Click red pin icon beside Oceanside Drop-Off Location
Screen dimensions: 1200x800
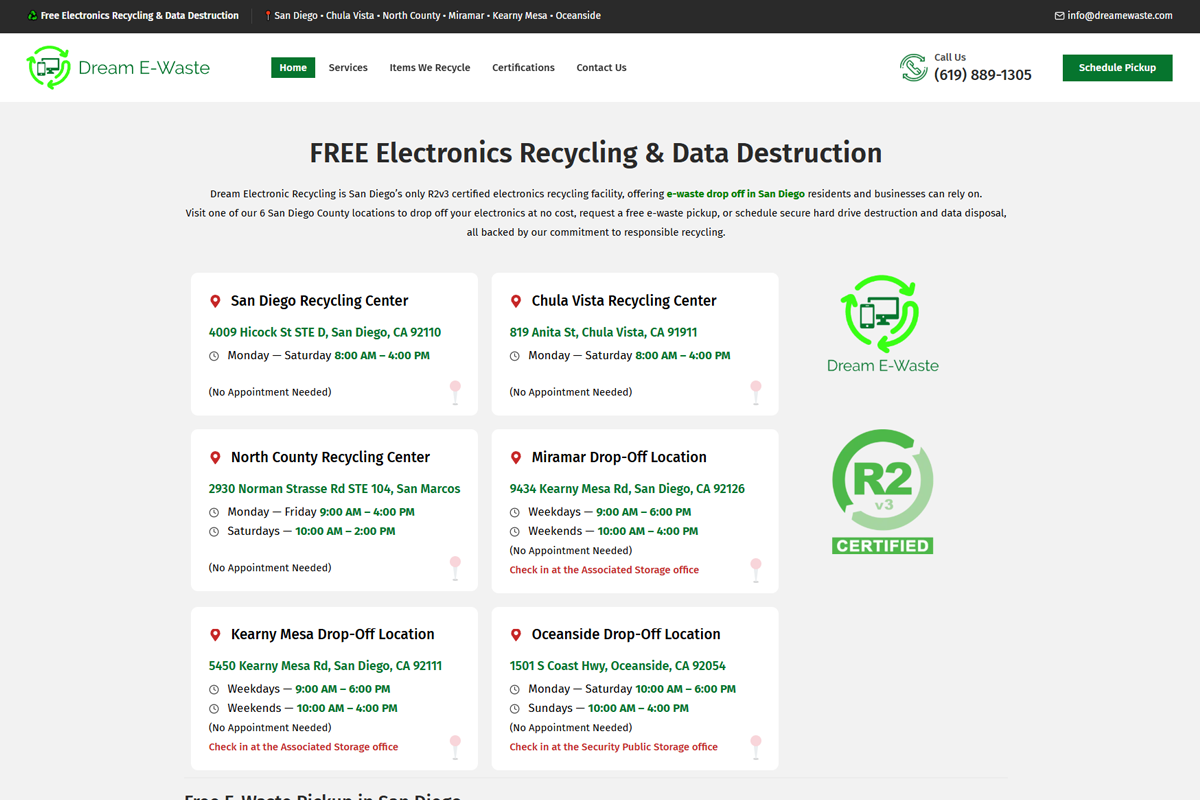(x=516, y=635)
